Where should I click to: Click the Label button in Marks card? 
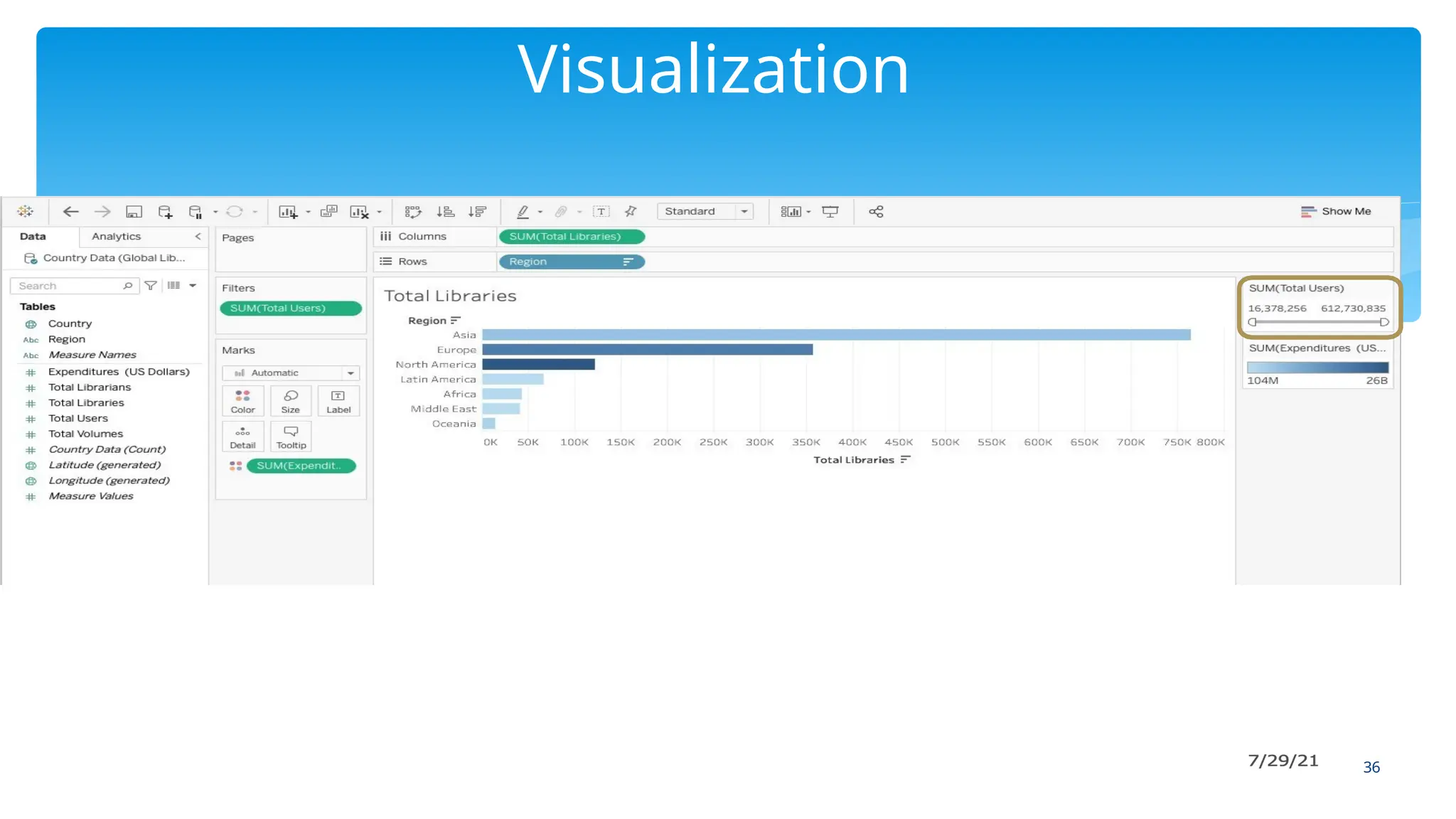[x=338, y=402]
